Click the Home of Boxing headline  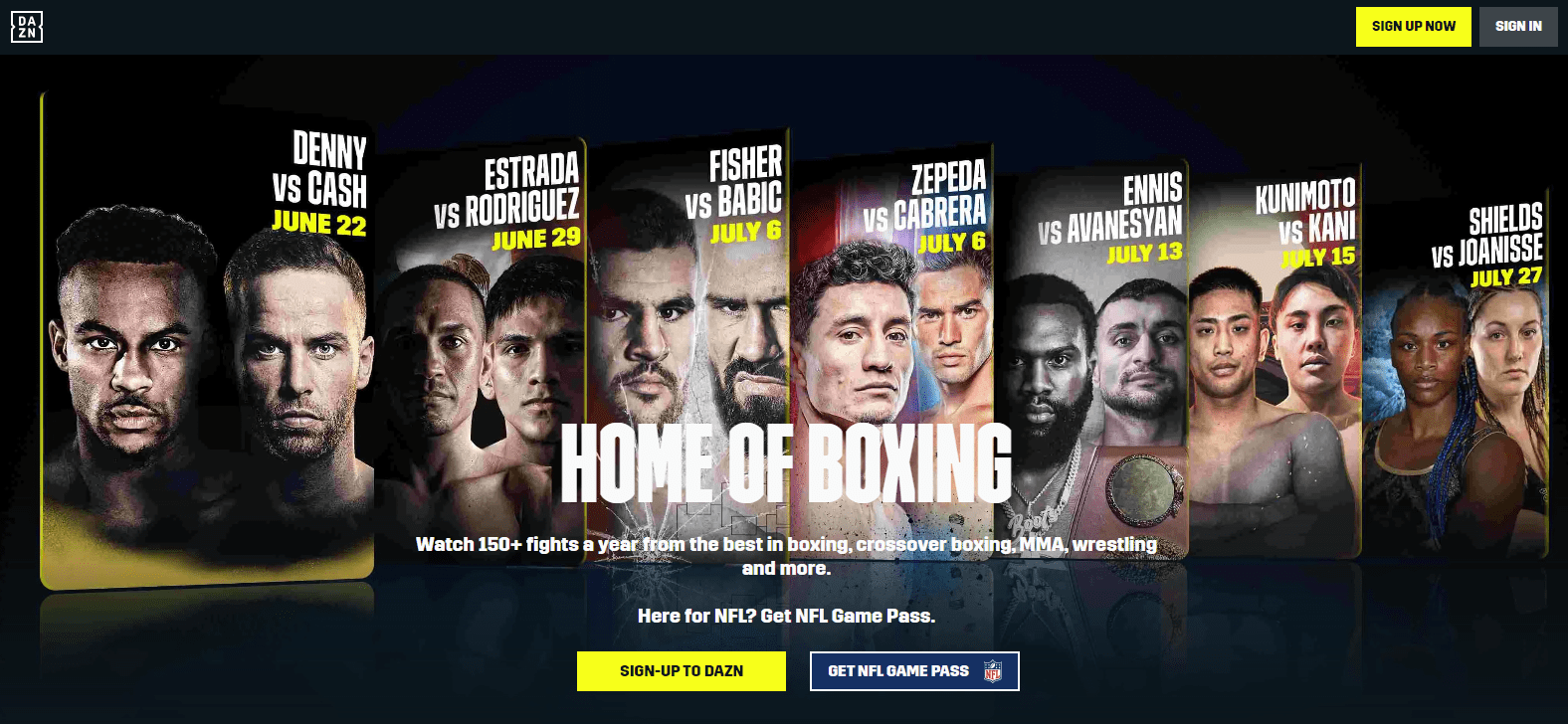(x=786, y=463)
